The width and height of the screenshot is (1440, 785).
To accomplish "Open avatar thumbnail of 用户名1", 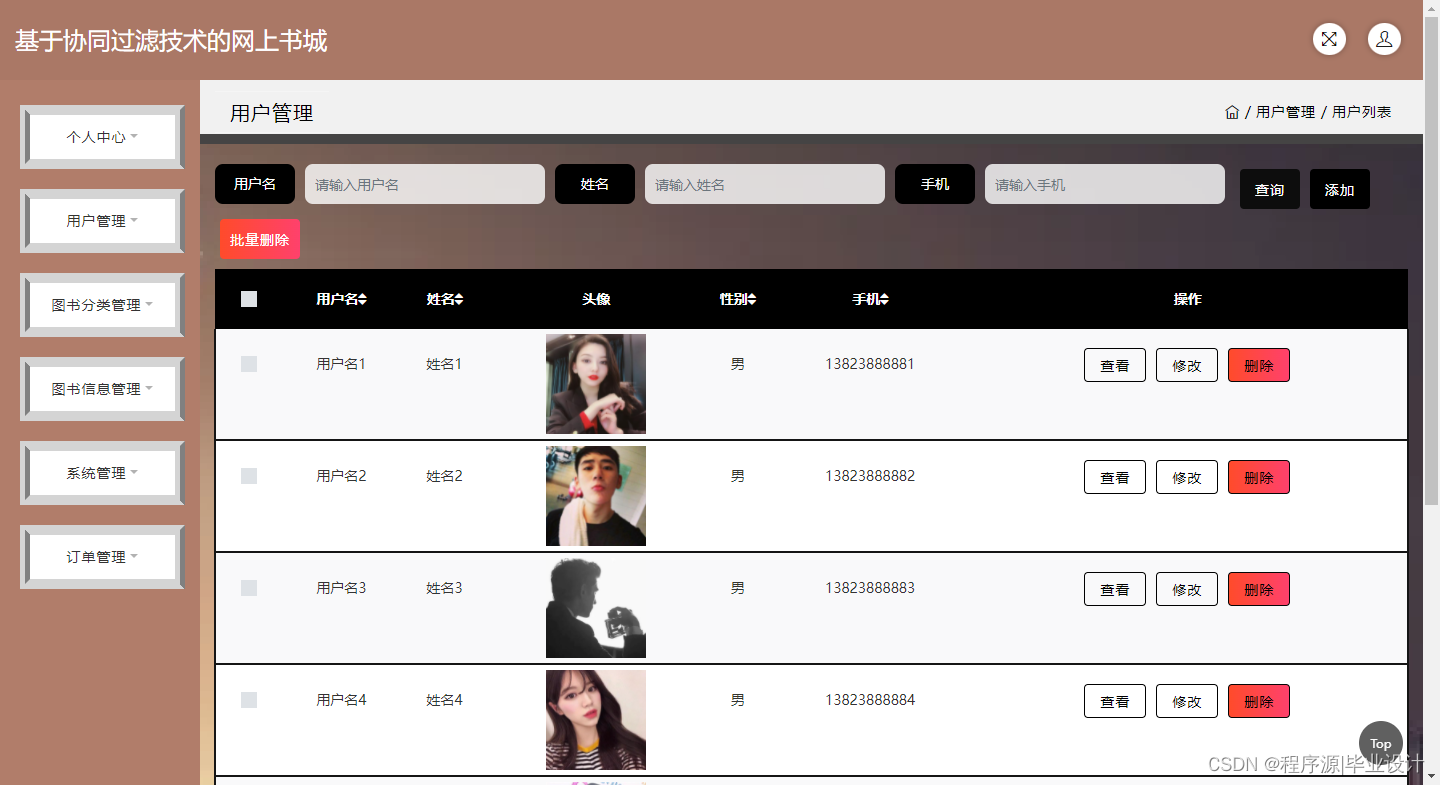I will pyautogui.click(x=596, y=384).
